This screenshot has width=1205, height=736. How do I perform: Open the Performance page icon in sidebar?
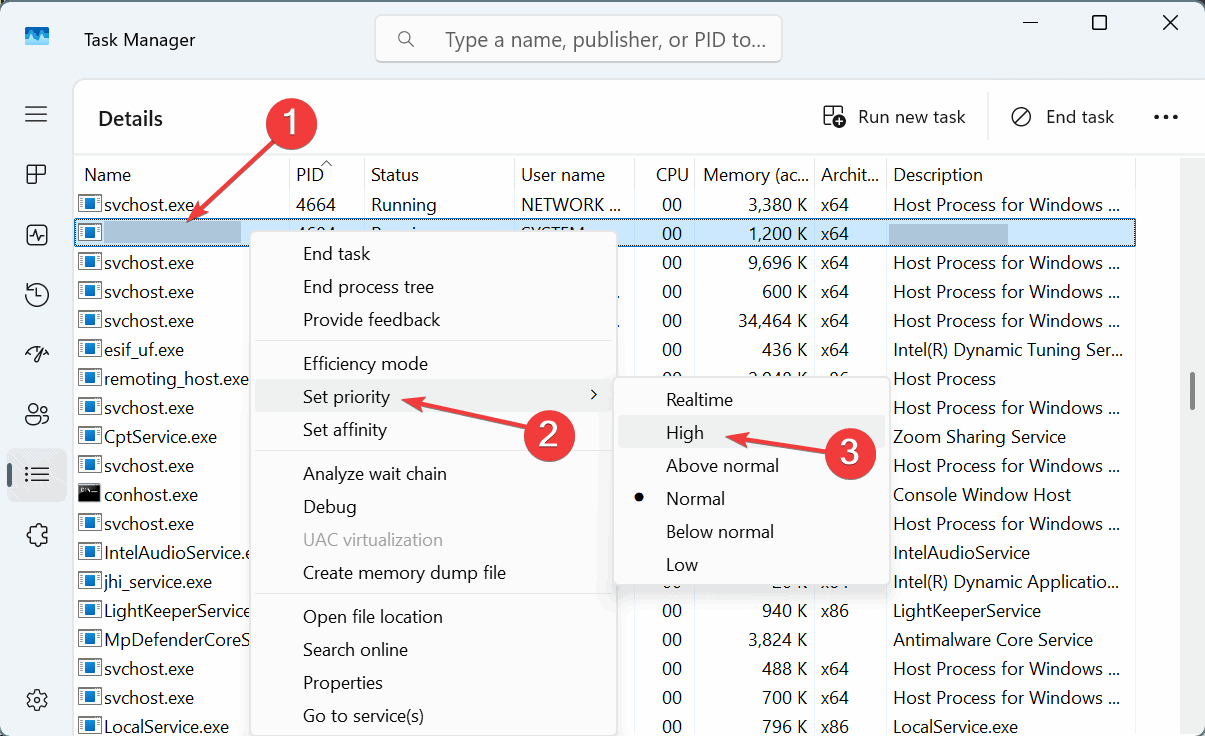click(36, 236)
